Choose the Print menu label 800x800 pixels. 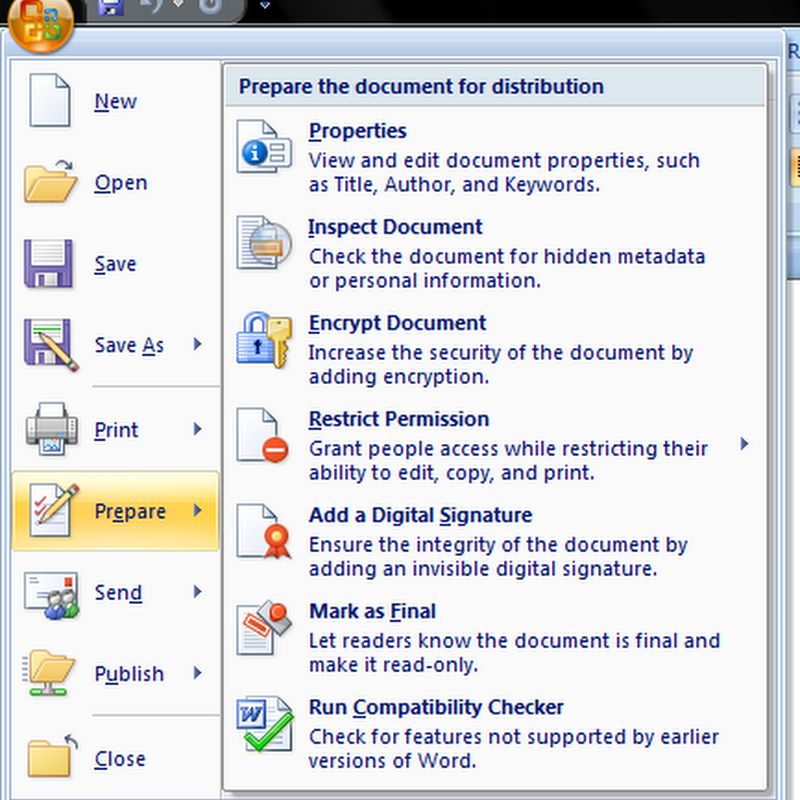click(116, 430)
